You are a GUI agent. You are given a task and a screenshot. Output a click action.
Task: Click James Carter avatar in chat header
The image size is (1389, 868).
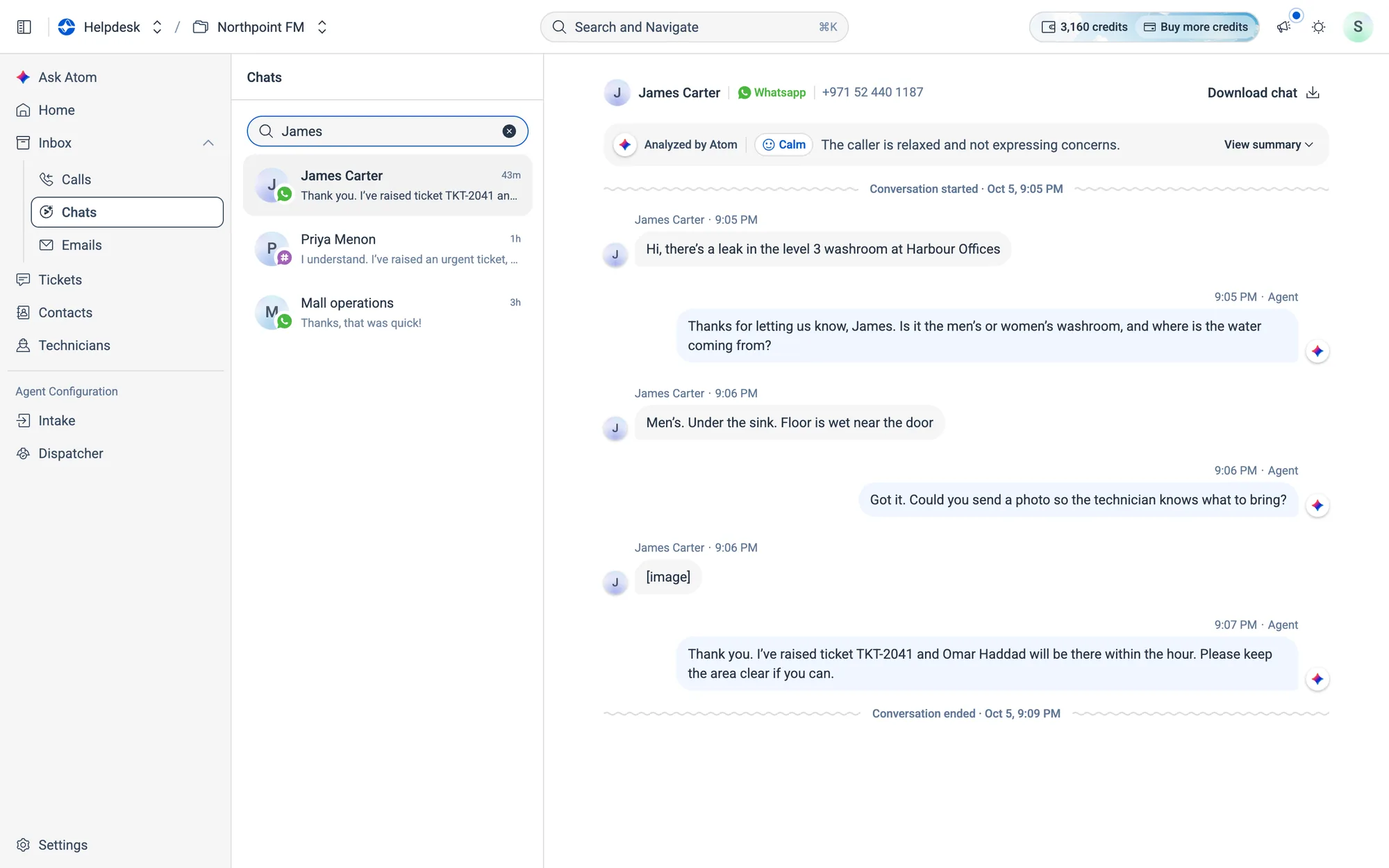[617, 93]
